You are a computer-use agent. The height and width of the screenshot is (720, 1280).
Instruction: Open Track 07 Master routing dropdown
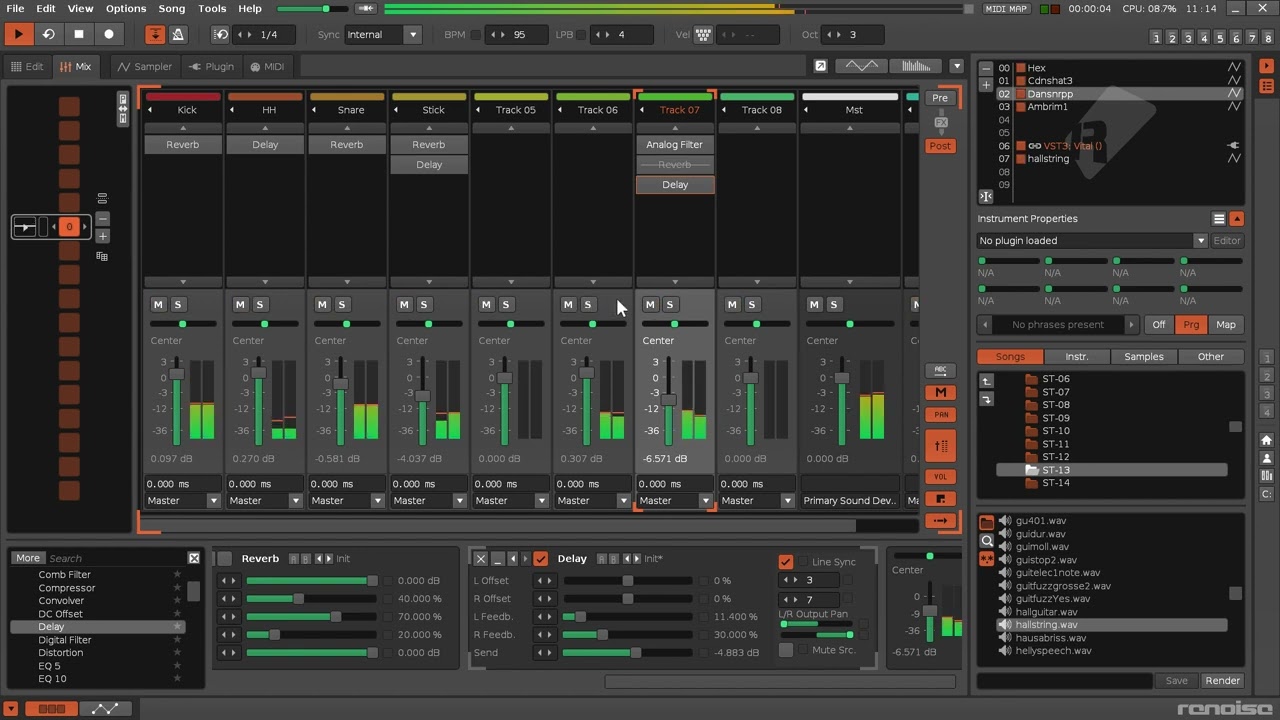674,500
